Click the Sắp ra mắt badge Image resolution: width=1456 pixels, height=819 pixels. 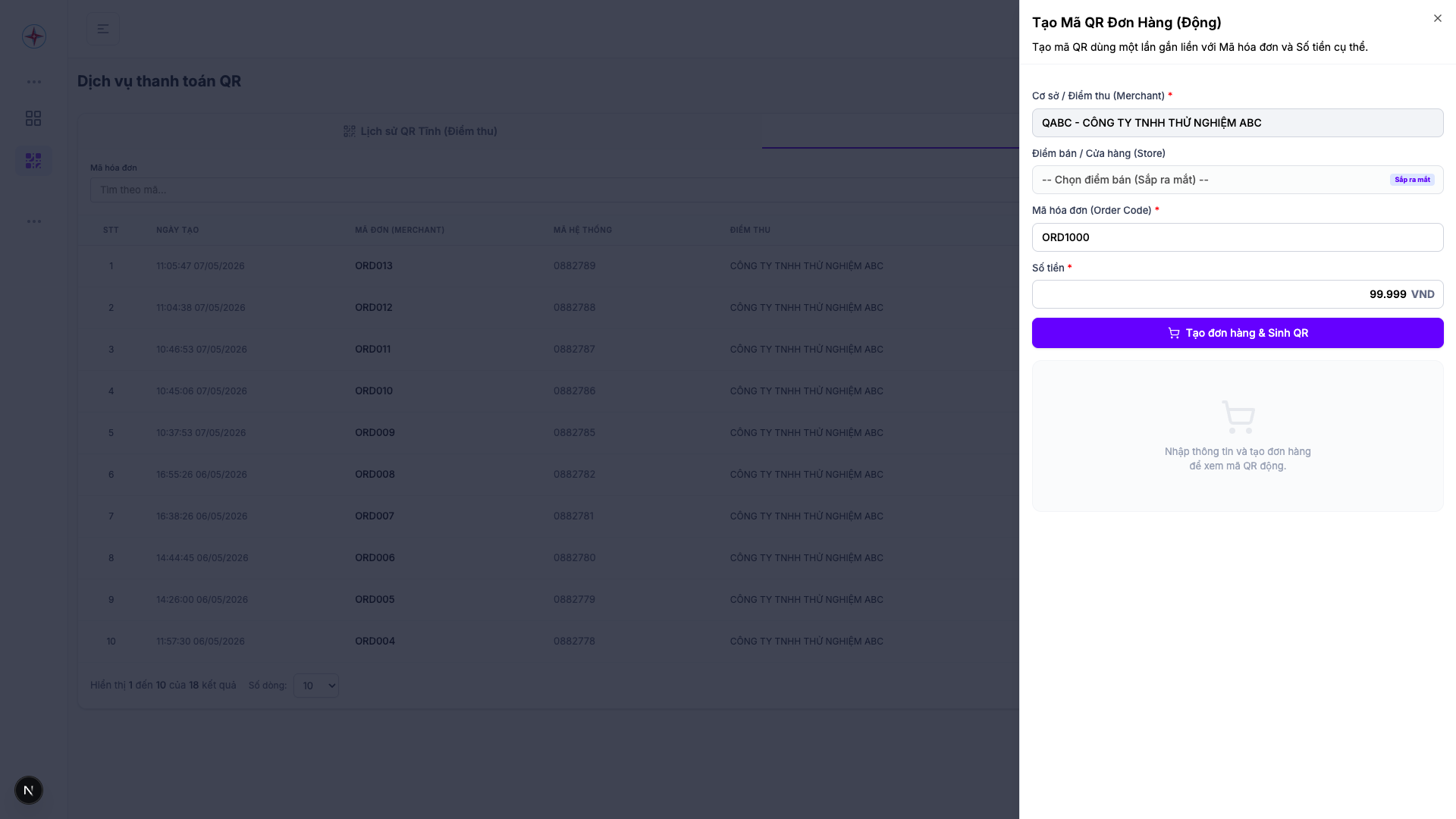(x=1412, y=180)
